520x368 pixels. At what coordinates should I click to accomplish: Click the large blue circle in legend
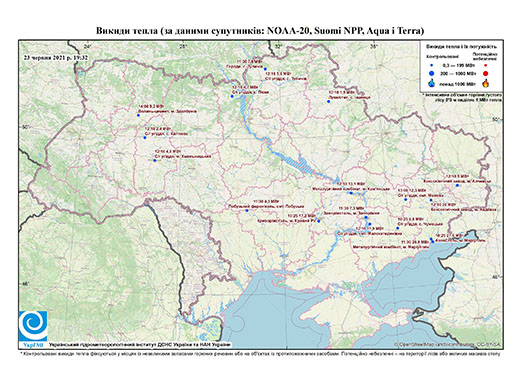pos(431,73)
